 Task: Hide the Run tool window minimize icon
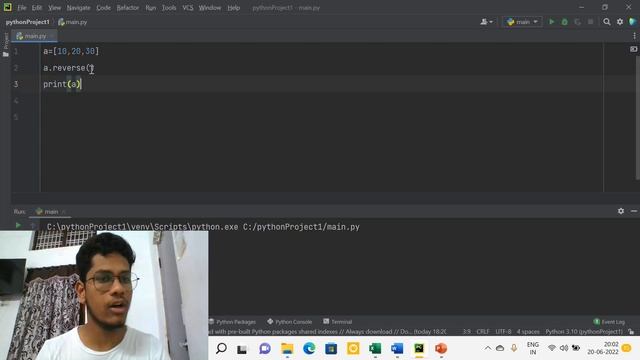(633, 211)
